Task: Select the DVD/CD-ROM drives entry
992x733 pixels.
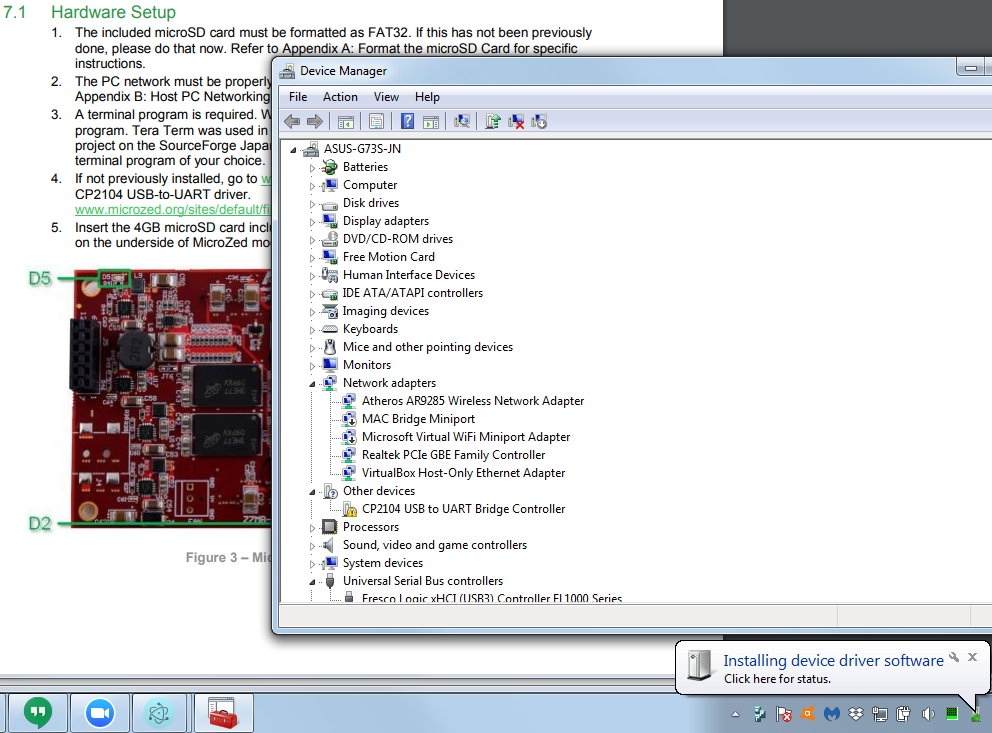Action: coord(398,239)
